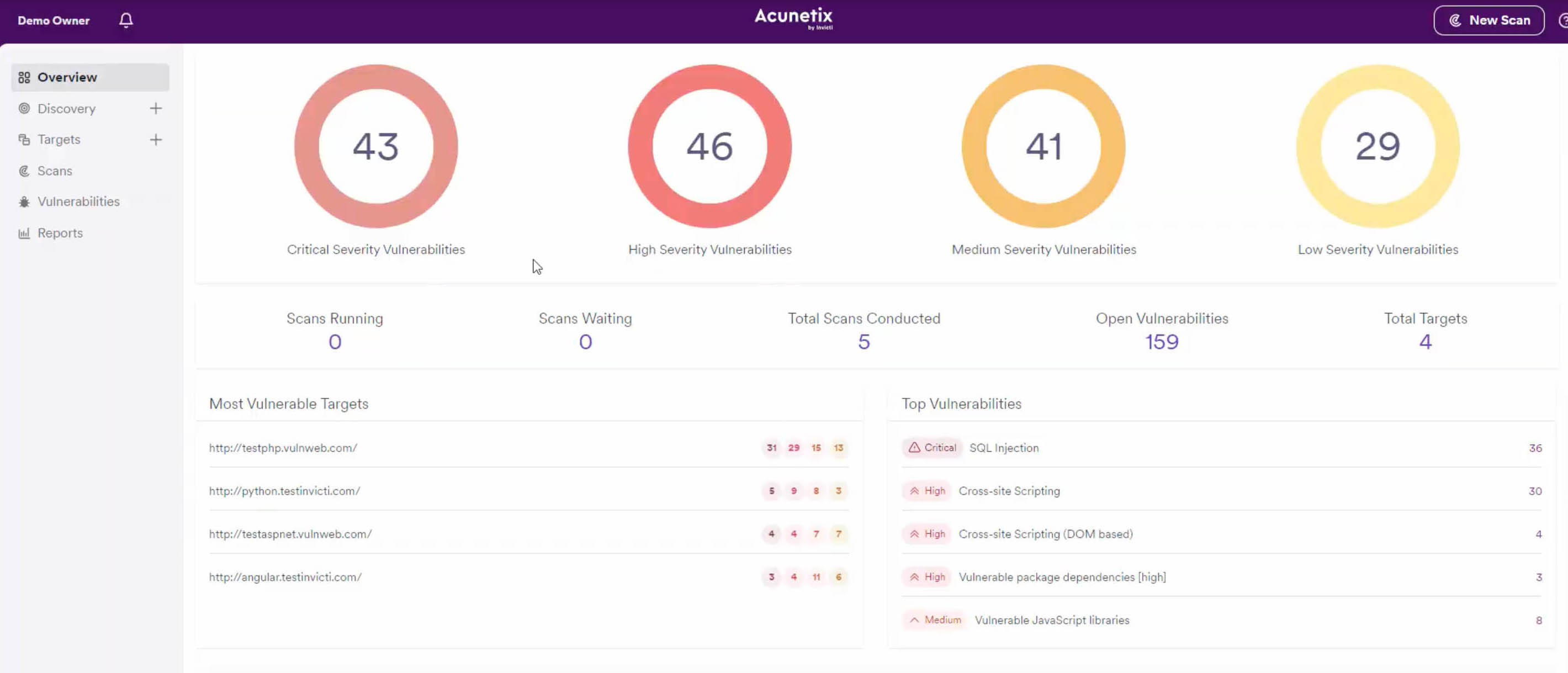Click low count badge 13 for testphp

pyautogui.click(x=839, y=448)
